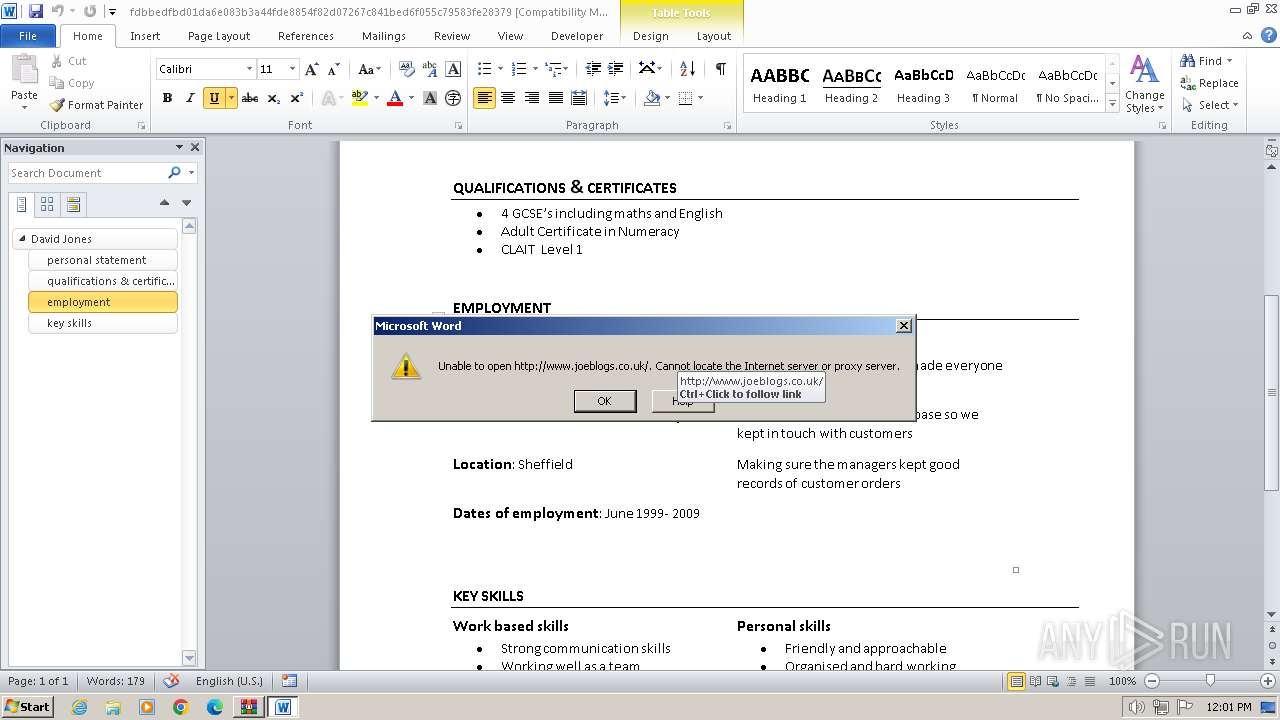1280x720 pixels.
Task: Toggle Bold formatting
Action: pyautogui.click(x=167, y=98)
